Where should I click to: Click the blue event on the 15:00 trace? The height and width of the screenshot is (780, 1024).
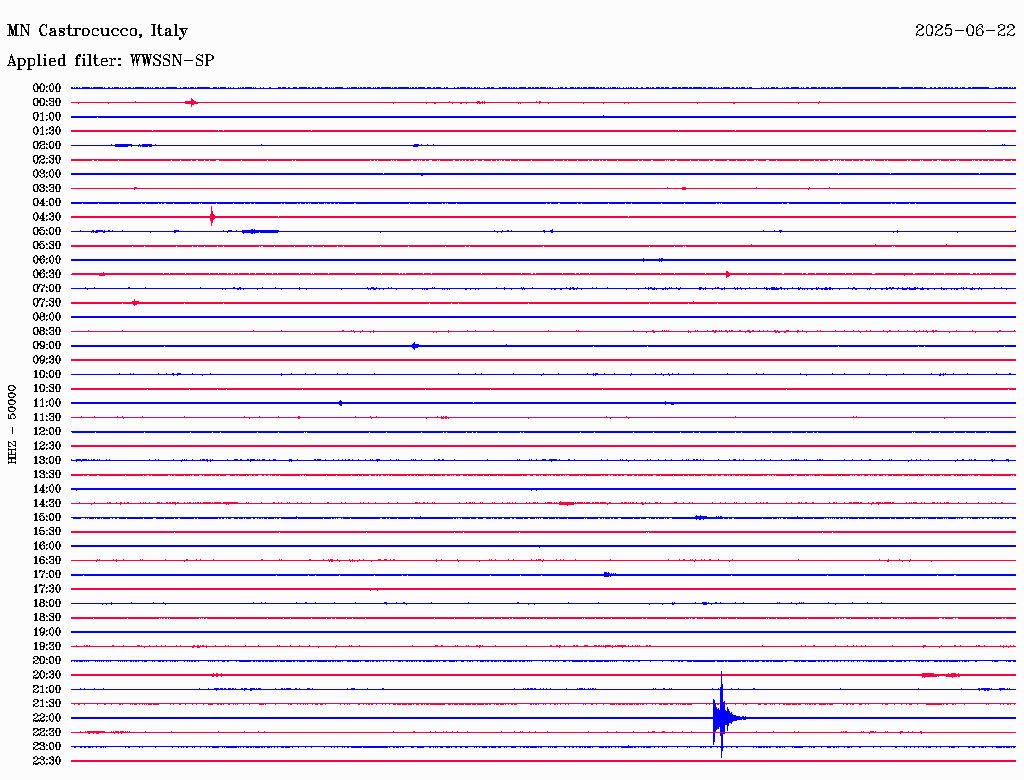tap(702, 517)
